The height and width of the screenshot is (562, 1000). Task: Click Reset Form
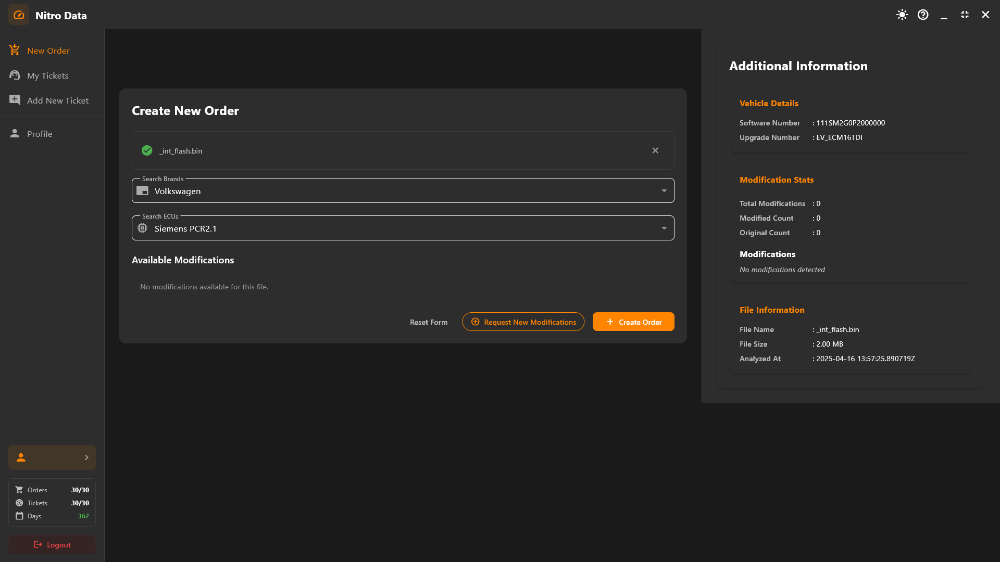pyautogui.click(x=429, y=322)
